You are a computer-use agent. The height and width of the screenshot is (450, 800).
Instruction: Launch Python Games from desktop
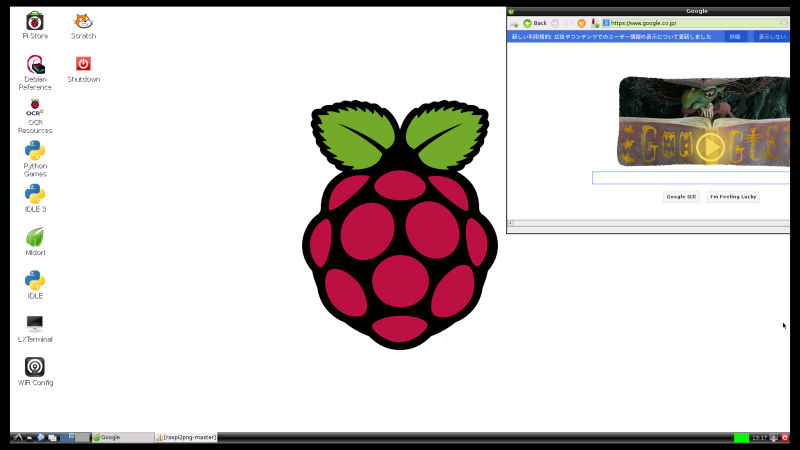point(35,151)
